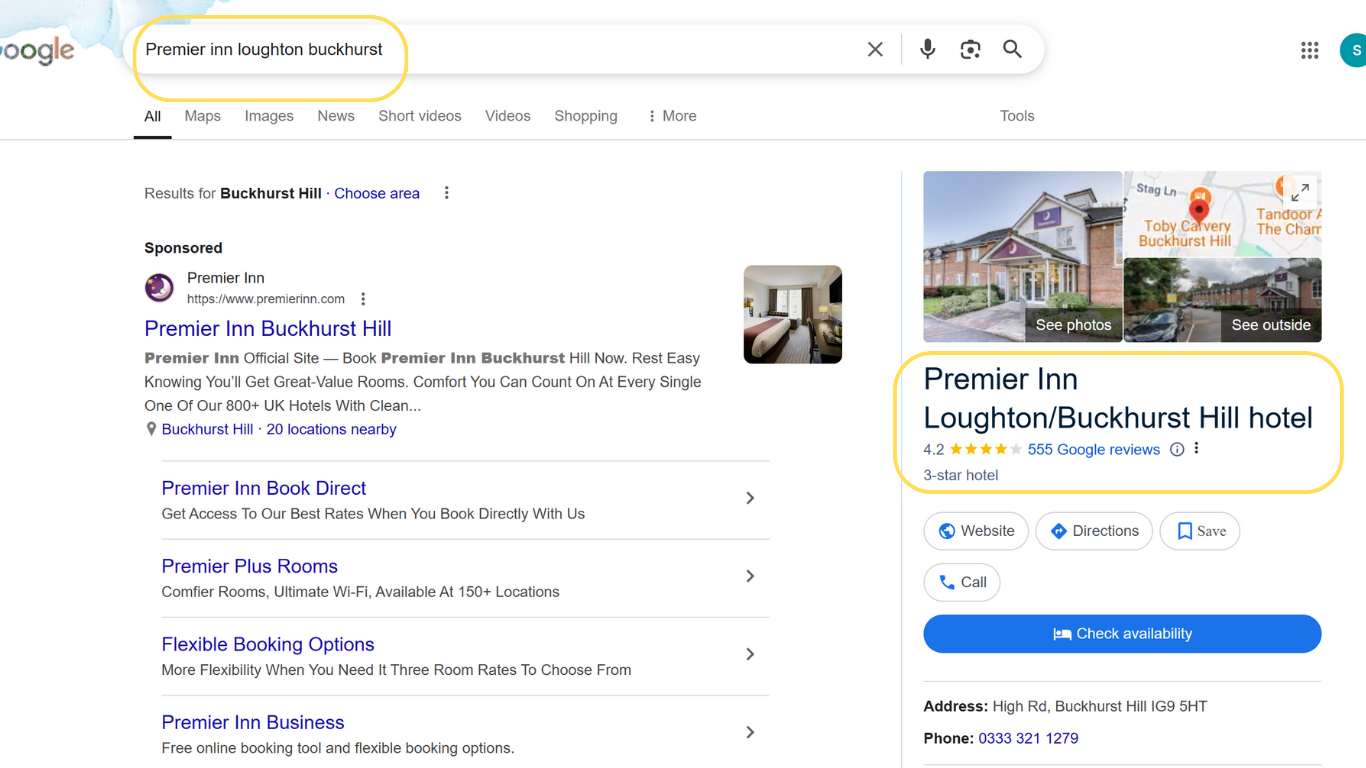
Task: Click the address High Rd, Buckhurst Hill IG9 5HT
Action: pyautogui.click(x=1099, y=706)
